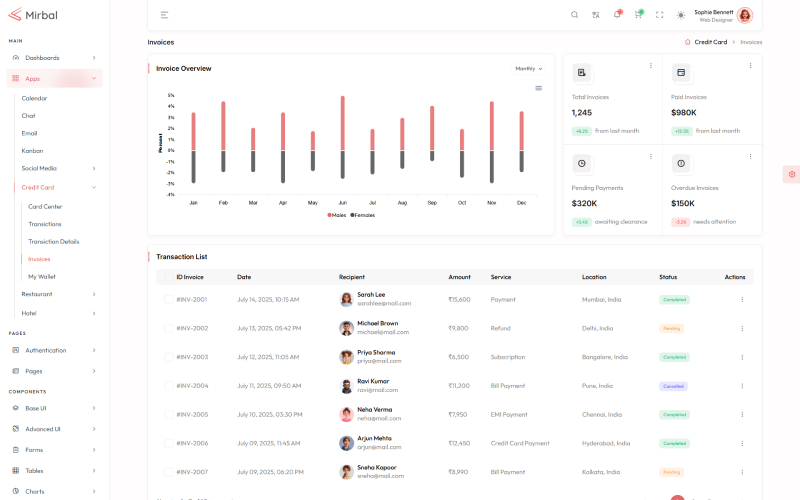Collapse sidebar with the hamburger menu icon
This screenshot has height=500, width=800.
click(x=164, y=15)
